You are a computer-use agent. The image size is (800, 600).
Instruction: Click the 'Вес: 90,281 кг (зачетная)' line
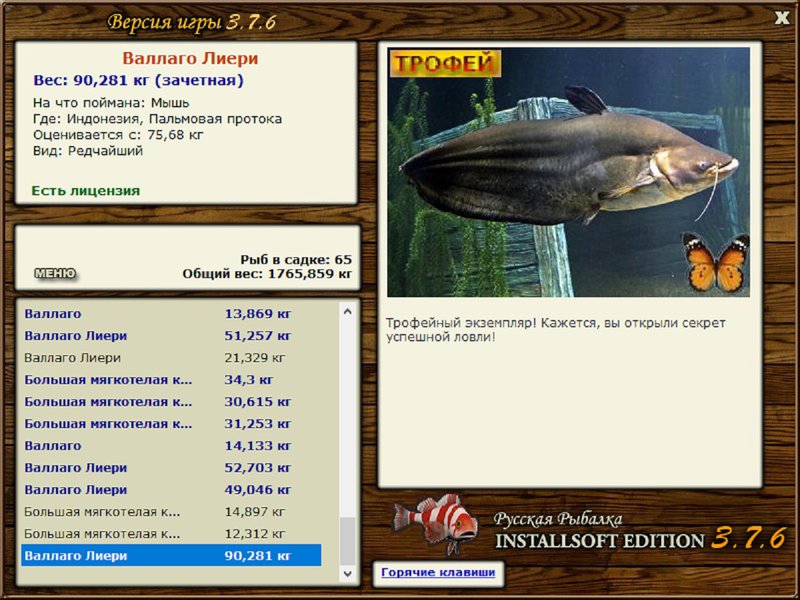point(138,80)
